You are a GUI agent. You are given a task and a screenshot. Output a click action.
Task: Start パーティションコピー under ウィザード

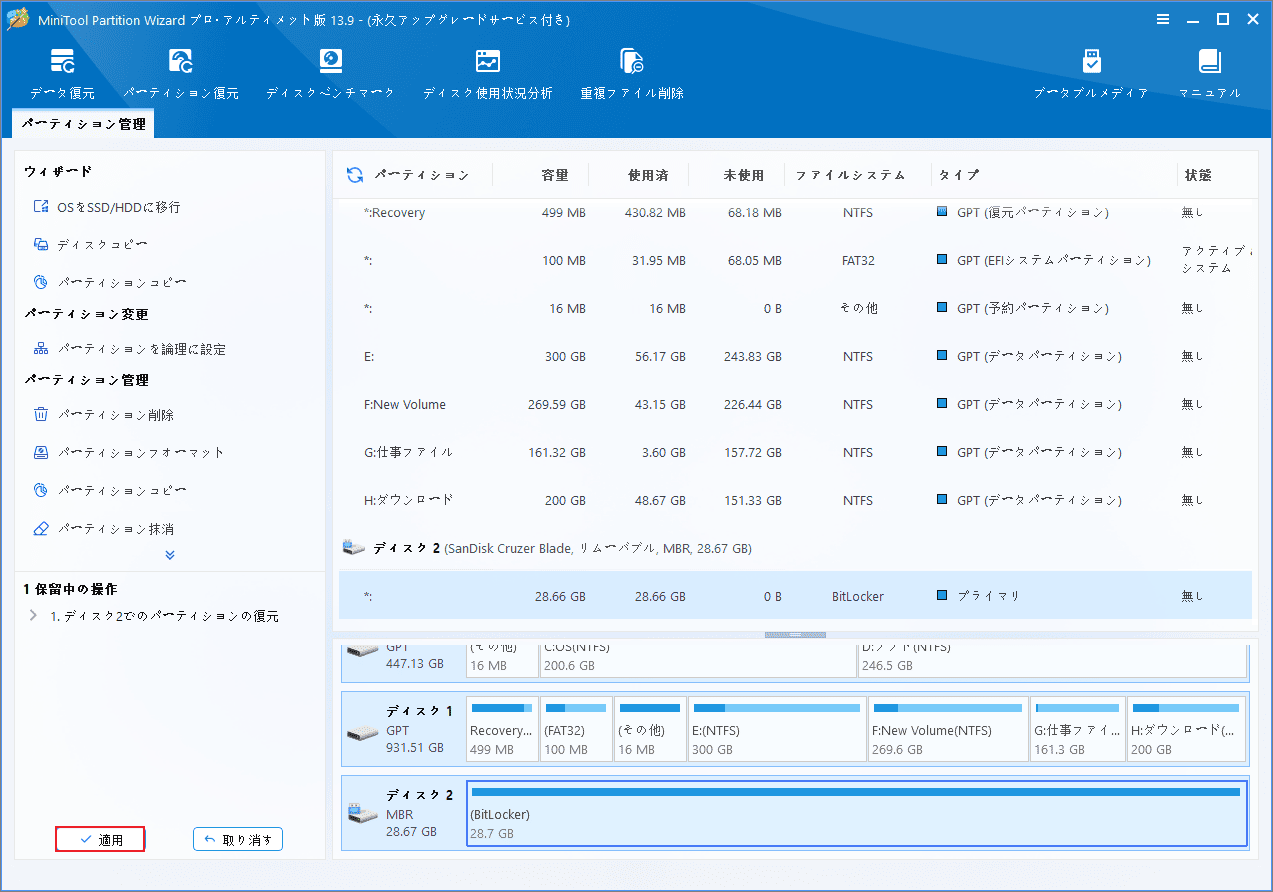click(110, 282)
